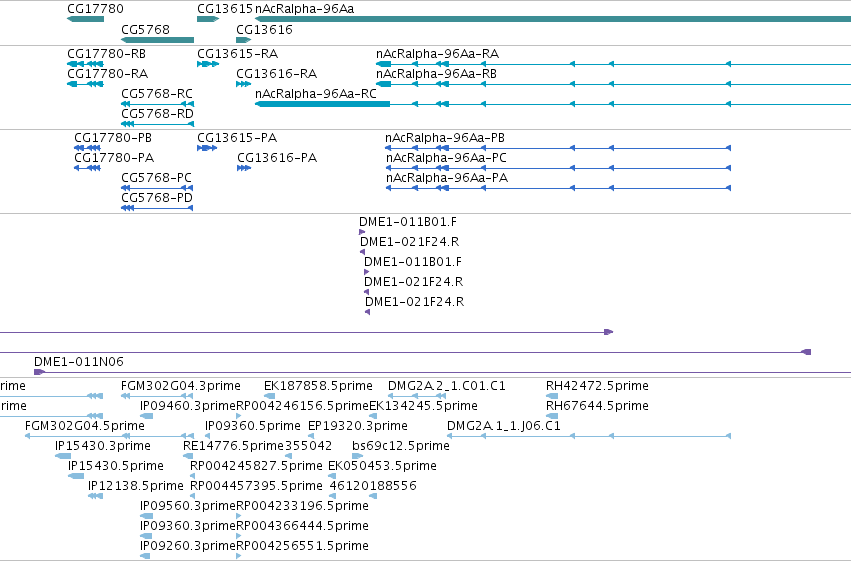
Task: Select transcript CG17780-RB
Action: point(106,54)
